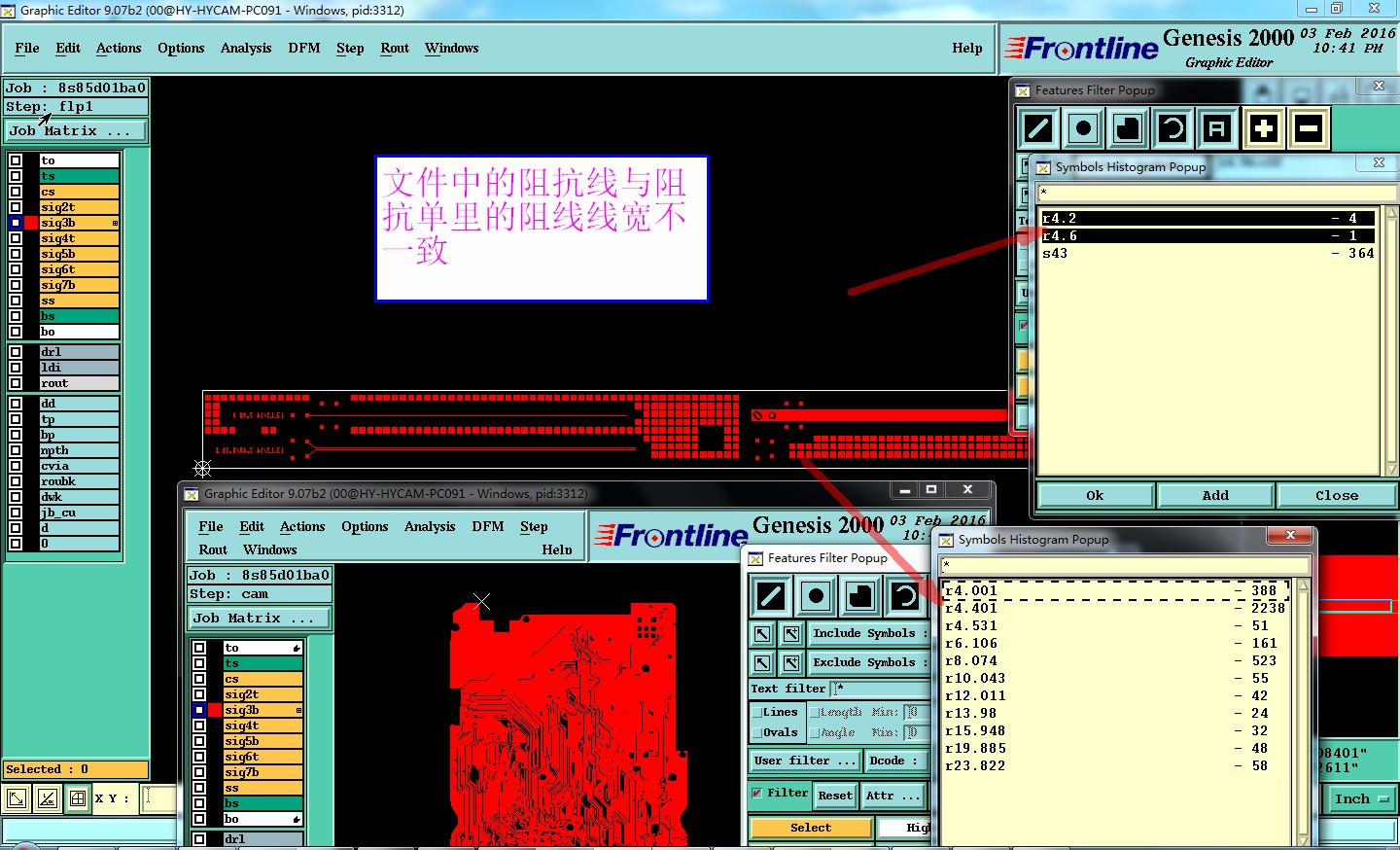Click Reset in lower Features Filter Popup
Image resolution: width=1400 pixels, height=850 pixels.
835,796
